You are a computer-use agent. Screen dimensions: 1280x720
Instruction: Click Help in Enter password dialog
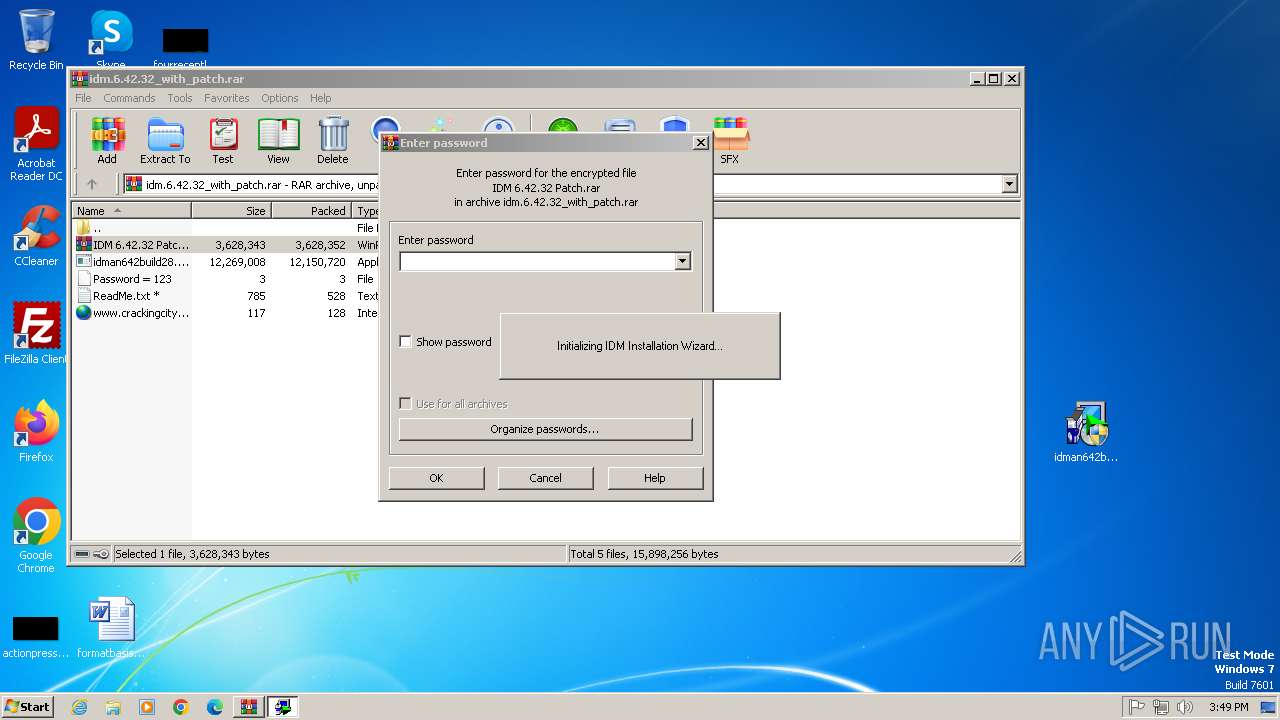655,478
